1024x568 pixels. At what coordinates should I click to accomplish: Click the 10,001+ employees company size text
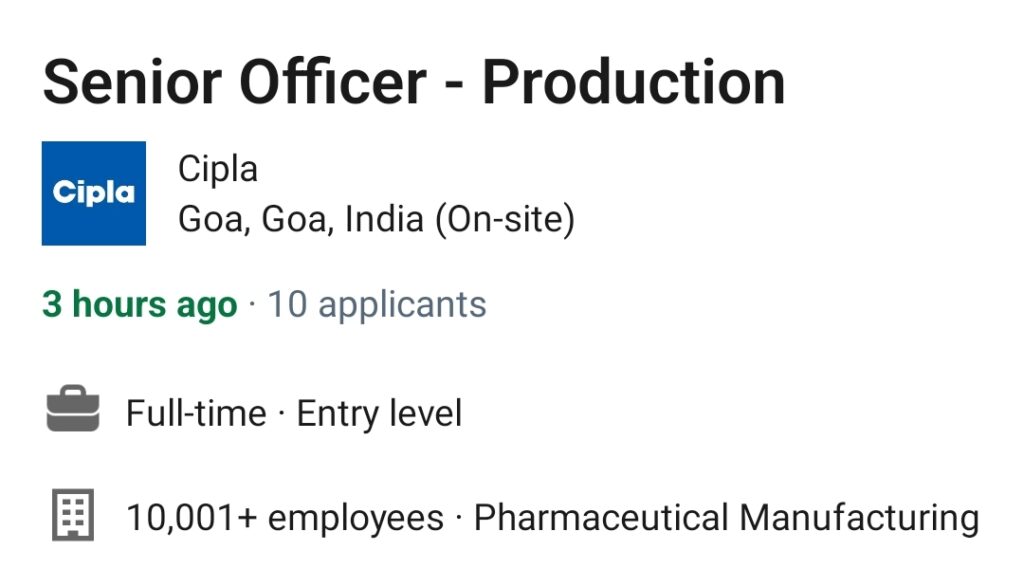pos(285,518)
